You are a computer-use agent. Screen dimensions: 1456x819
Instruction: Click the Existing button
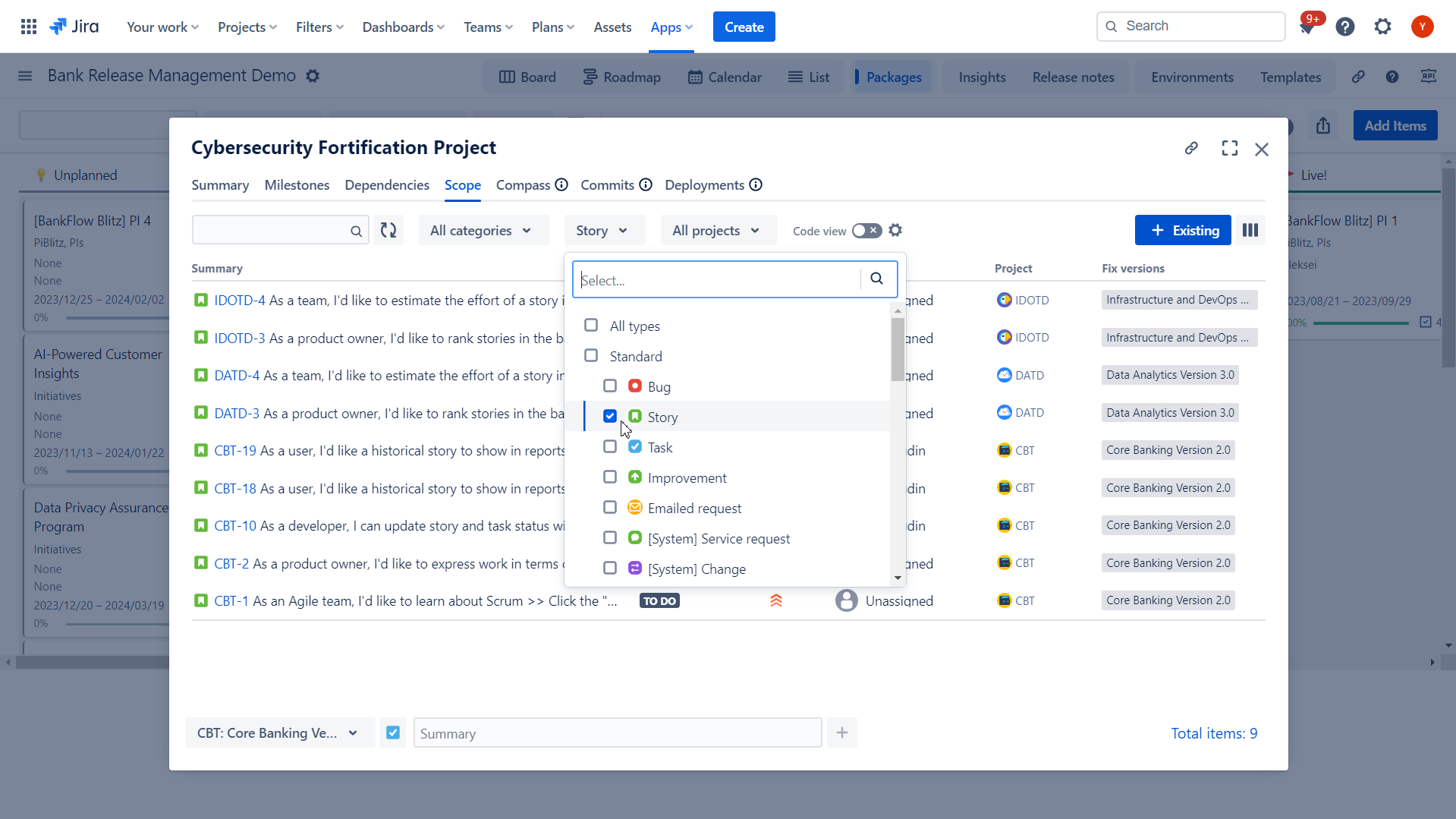pyautogui.click(x=1182, y=230)
